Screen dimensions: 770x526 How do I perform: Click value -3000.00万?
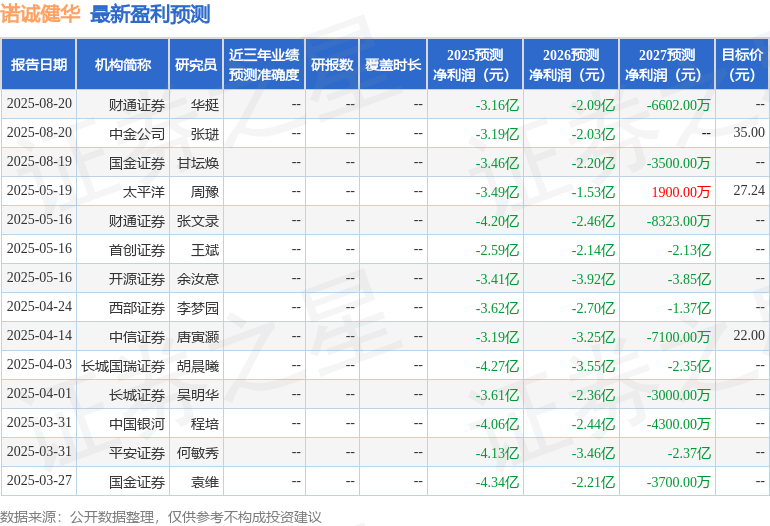coord(679,395)
